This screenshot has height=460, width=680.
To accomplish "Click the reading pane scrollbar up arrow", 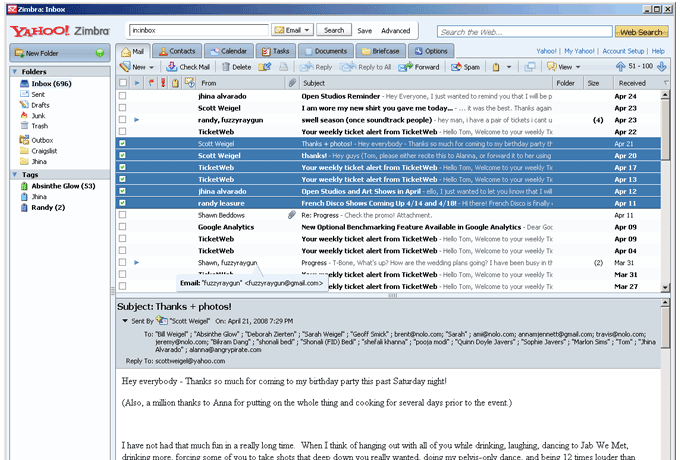I will [665, 303].
